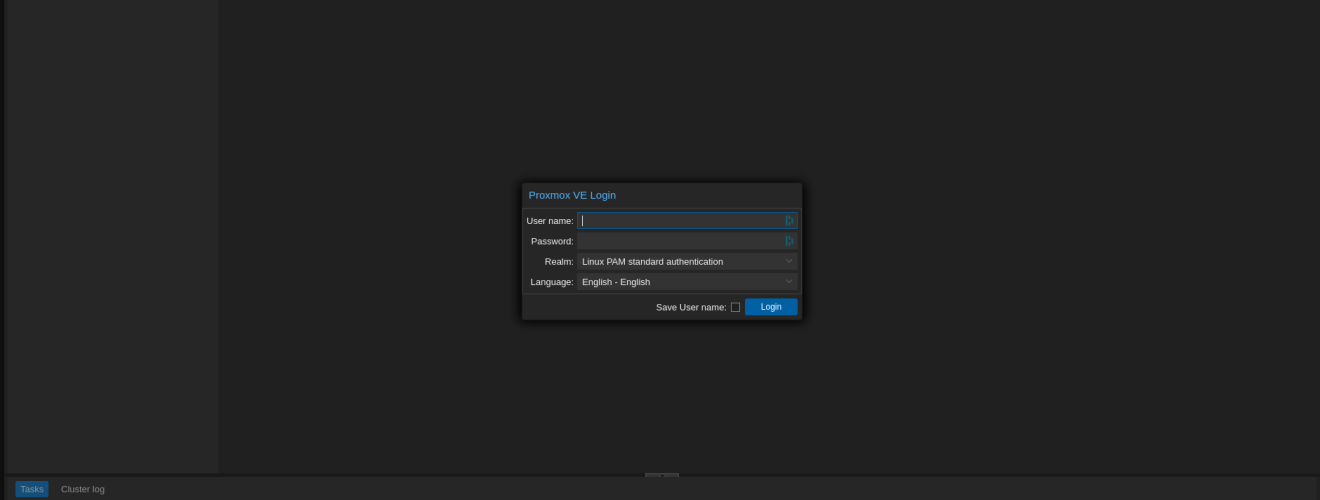Click the icon inside User name field
The width and height of the screenshot is (1320, 500).
789,221
